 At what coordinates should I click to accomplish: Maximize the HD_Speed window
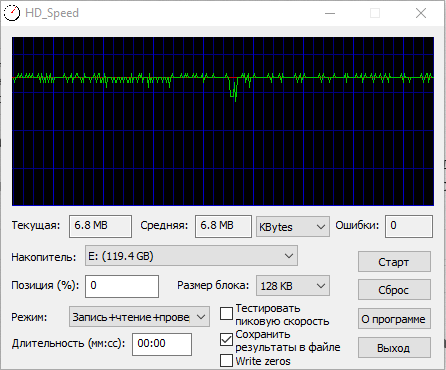pyautogui.click(x=375, y=13)
